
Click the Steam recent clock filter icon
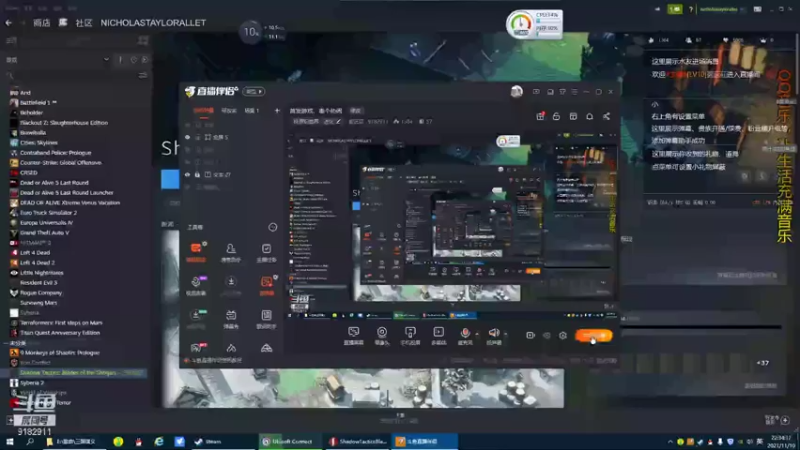pos(134,60)
